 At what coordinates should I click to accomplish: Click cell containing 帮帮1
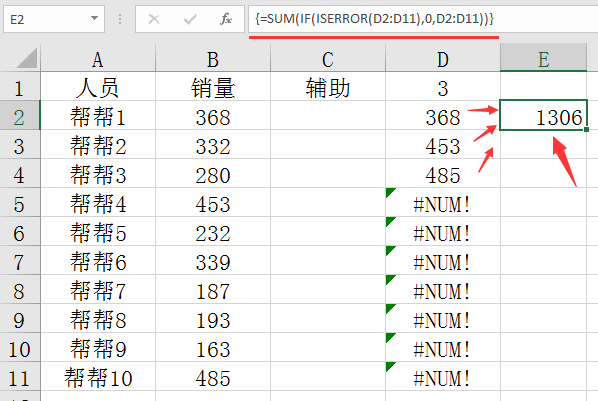pos(98,116)
